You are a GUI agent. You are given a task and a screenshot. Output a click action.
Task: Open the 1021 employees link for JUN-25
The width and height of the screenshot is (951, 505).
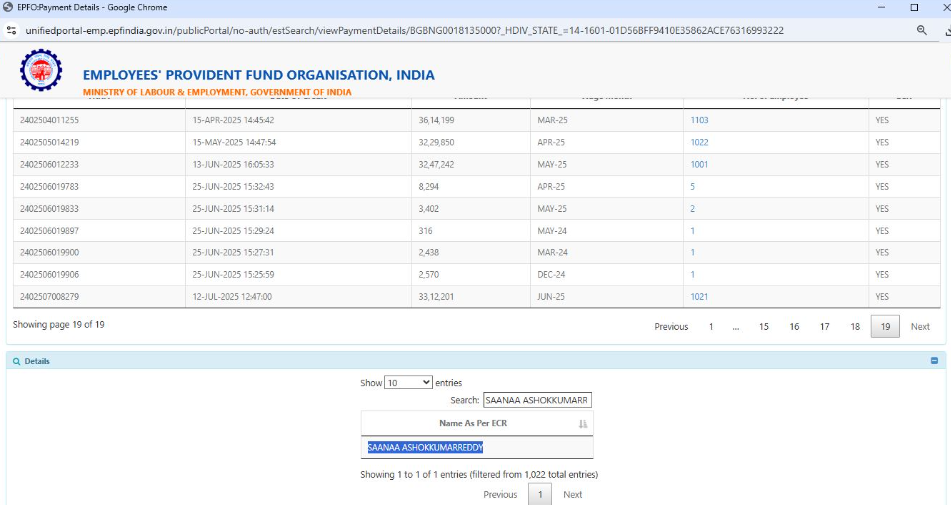699,297
